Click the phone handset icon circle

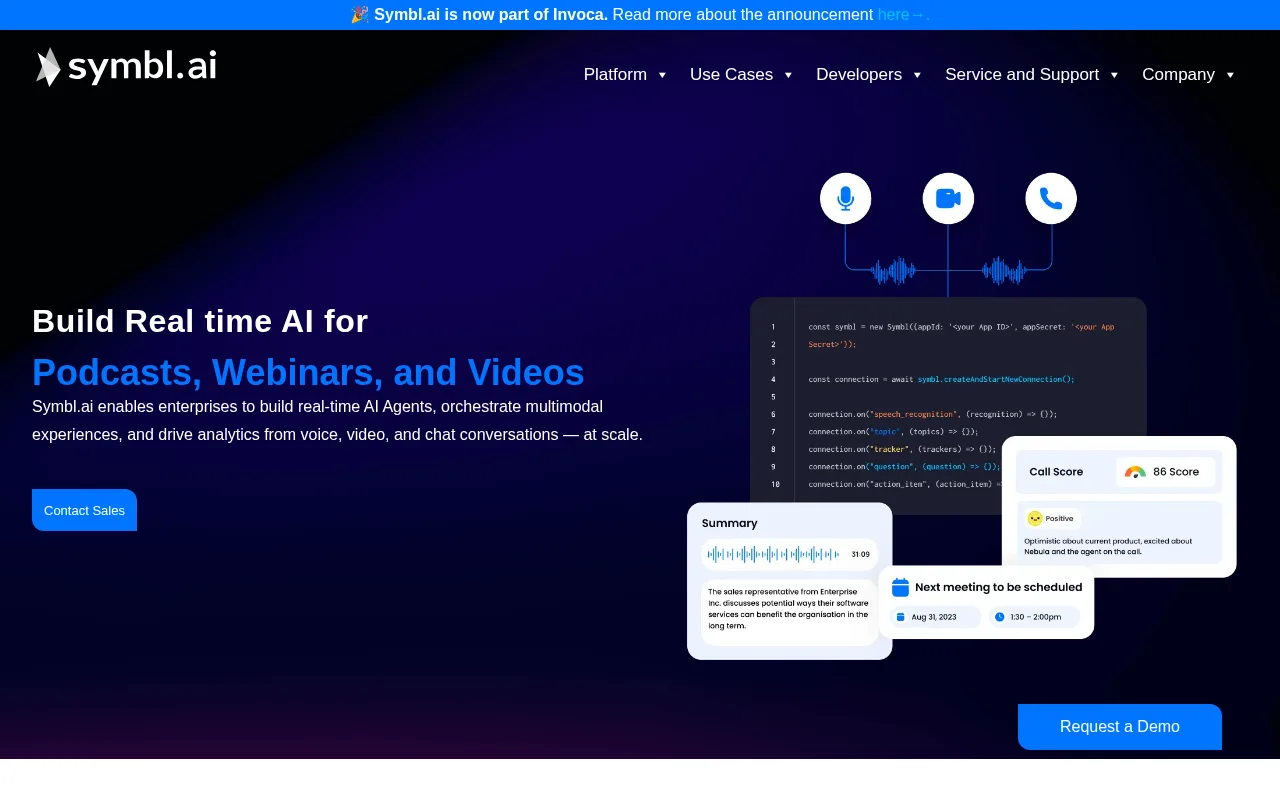point(1051,198)
